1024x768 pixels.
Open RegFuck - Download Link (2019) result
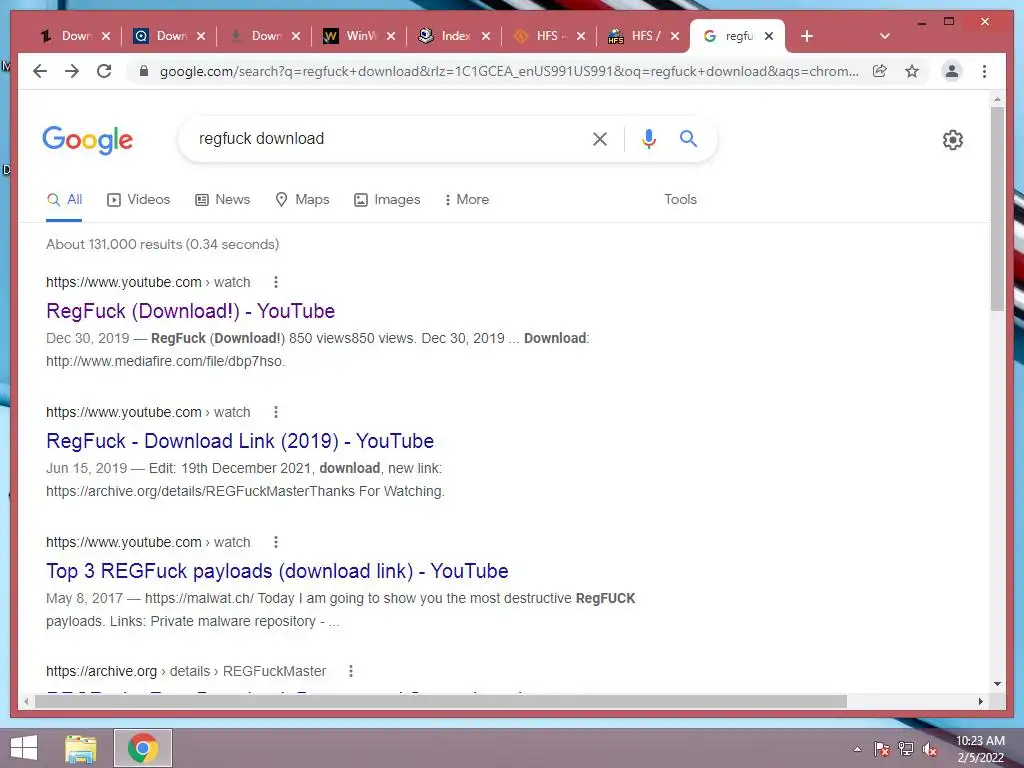pyautogui.click(x=240, y=441)
